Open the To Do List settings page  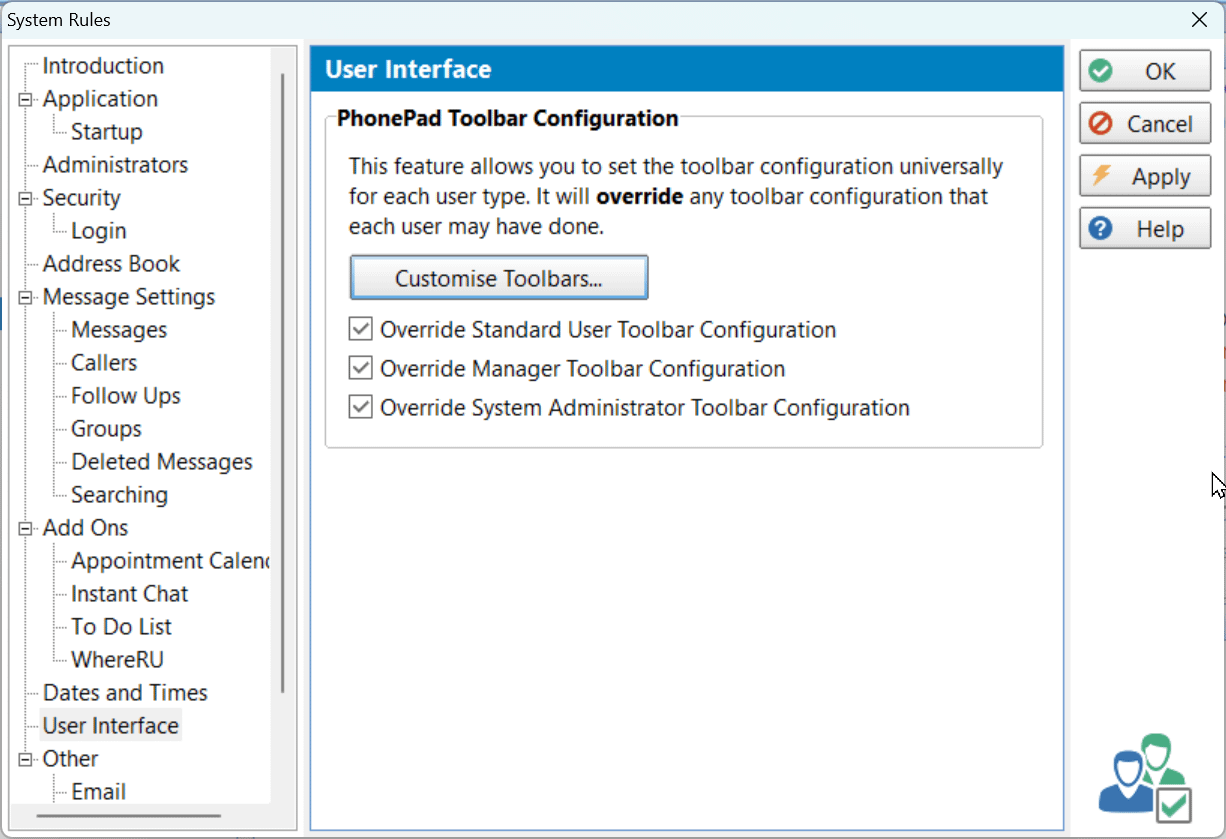(121, 627)
